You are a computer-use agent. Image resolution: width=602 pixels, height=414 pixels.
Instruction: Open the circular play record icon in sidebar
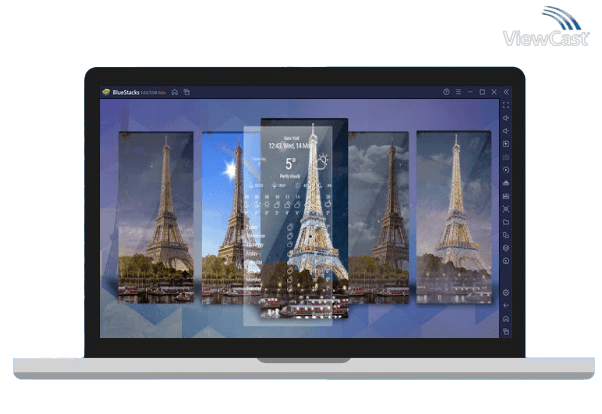tap(506, 170)
